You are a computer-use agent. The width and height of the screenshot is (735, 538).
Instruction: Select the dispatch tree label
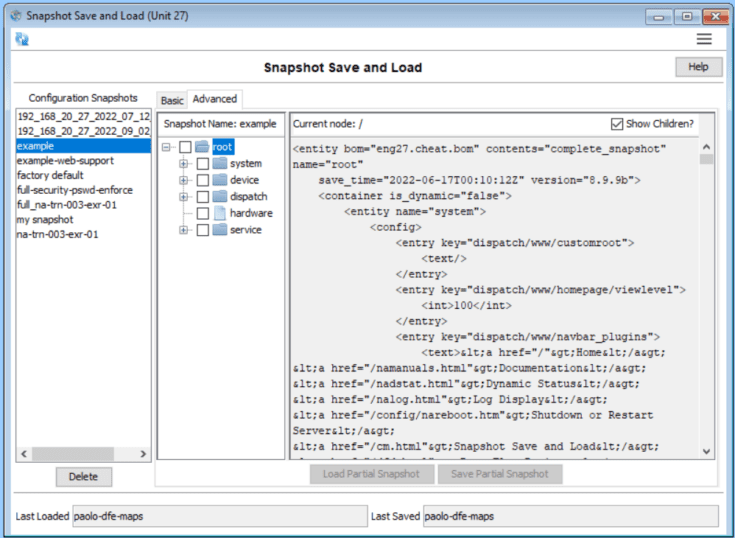click(248, 197)
